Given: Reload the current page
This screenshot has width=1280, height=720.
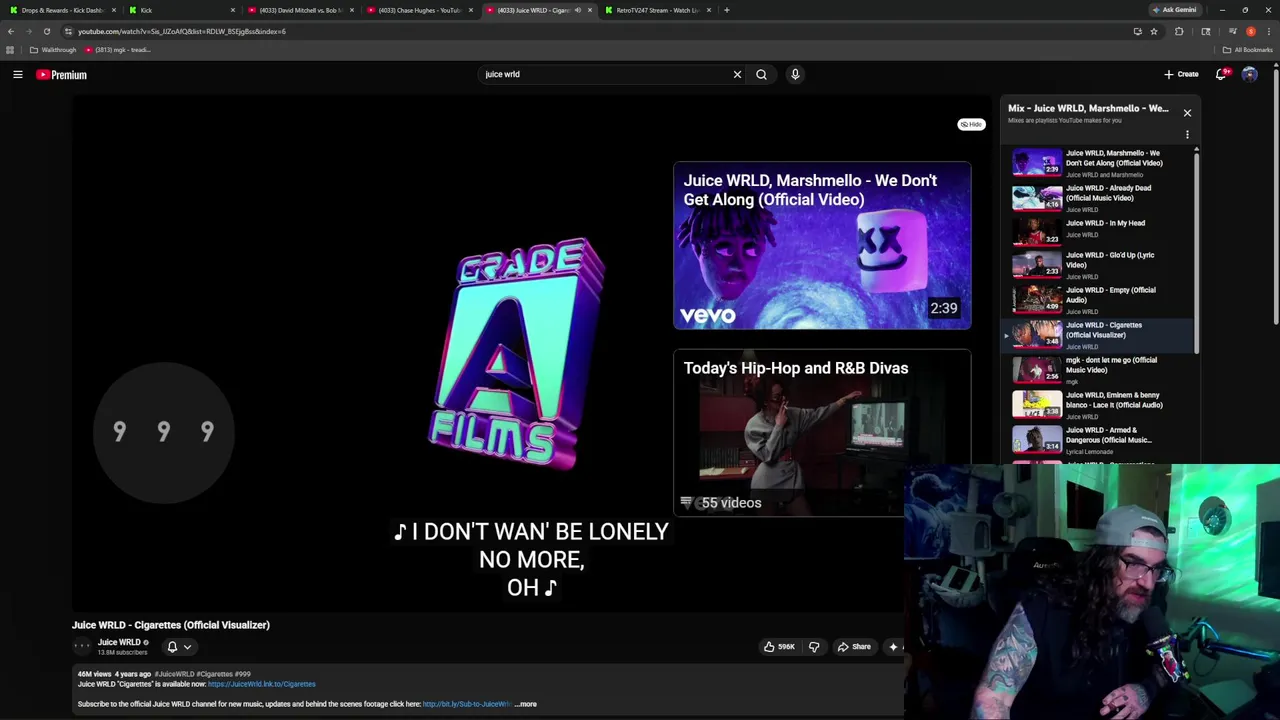Looking at the screenshot, I should click(x=46, y=31).
